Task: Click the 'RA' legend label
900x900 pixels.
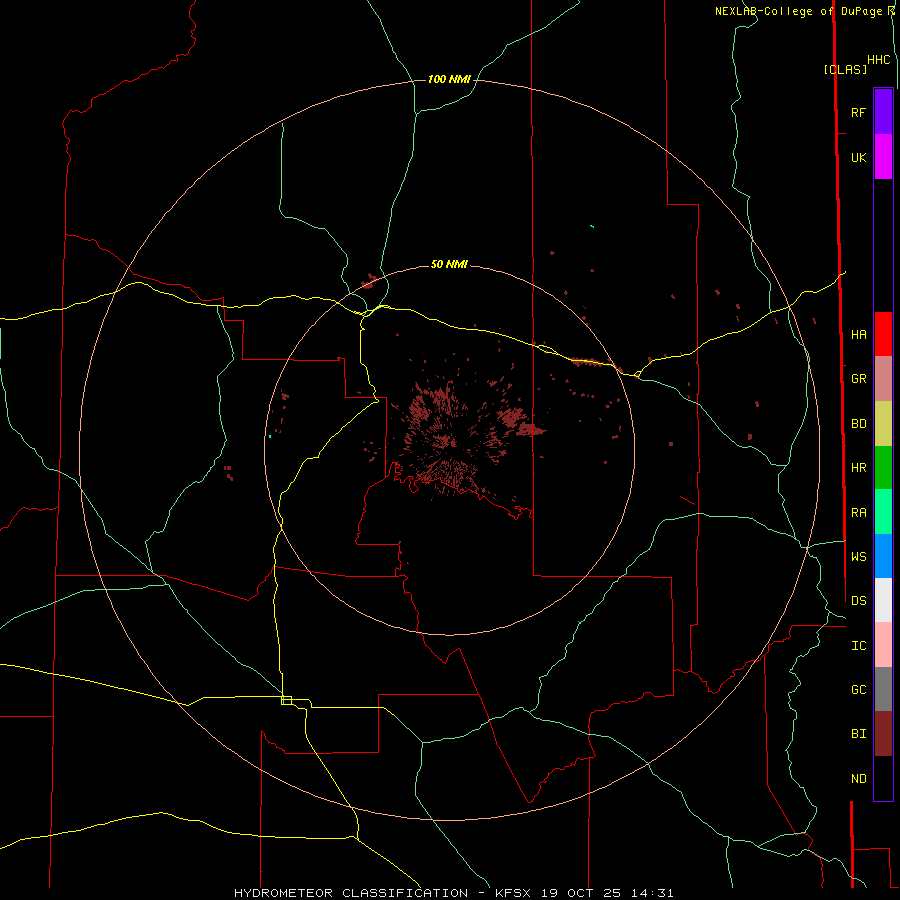Action: click(859, 513)
